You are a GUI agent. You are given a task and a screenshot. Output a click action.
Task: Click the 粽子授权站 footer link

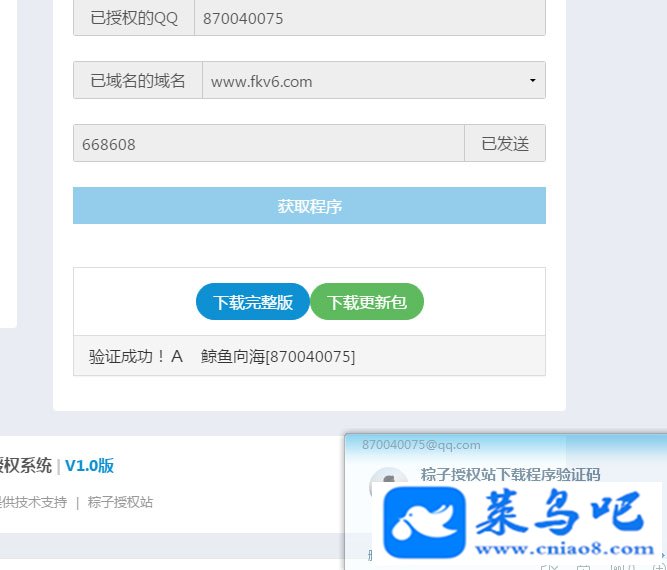point(120,502)
